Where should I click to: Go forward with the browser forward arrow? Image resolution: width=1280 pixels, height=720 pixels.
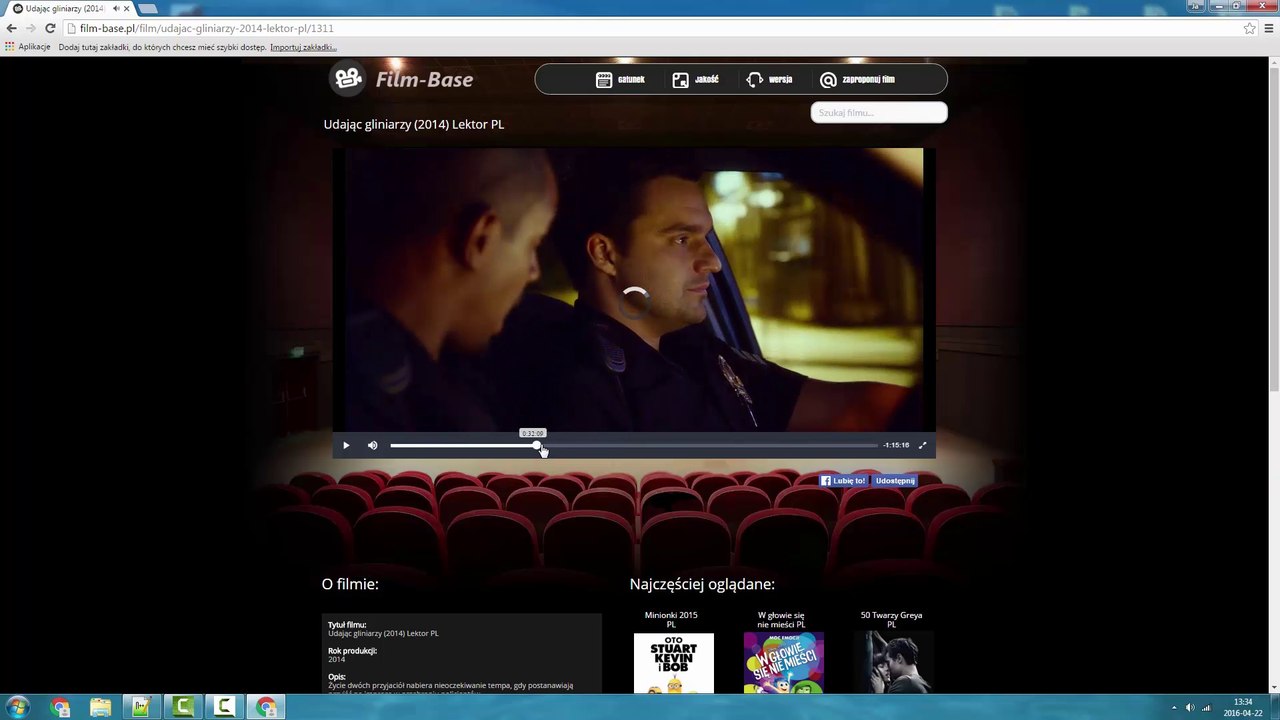30,28
